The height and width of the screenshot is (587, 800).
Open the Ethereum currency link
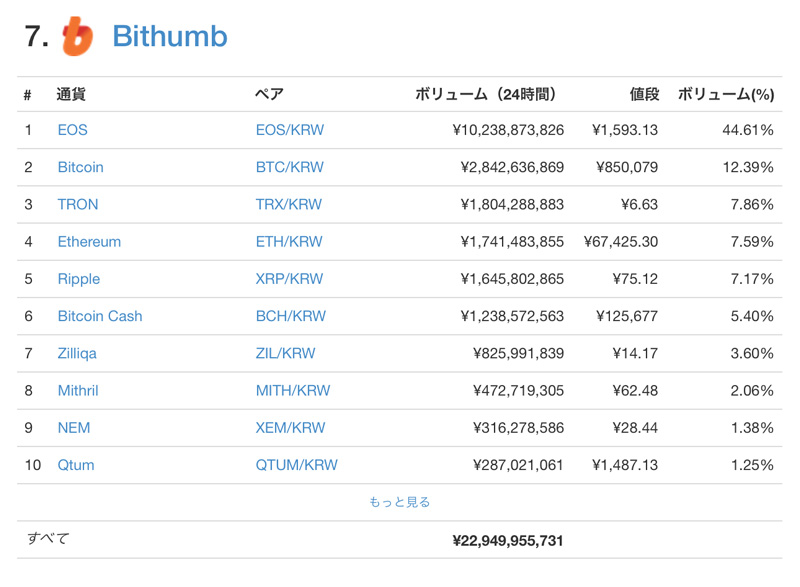89,242
